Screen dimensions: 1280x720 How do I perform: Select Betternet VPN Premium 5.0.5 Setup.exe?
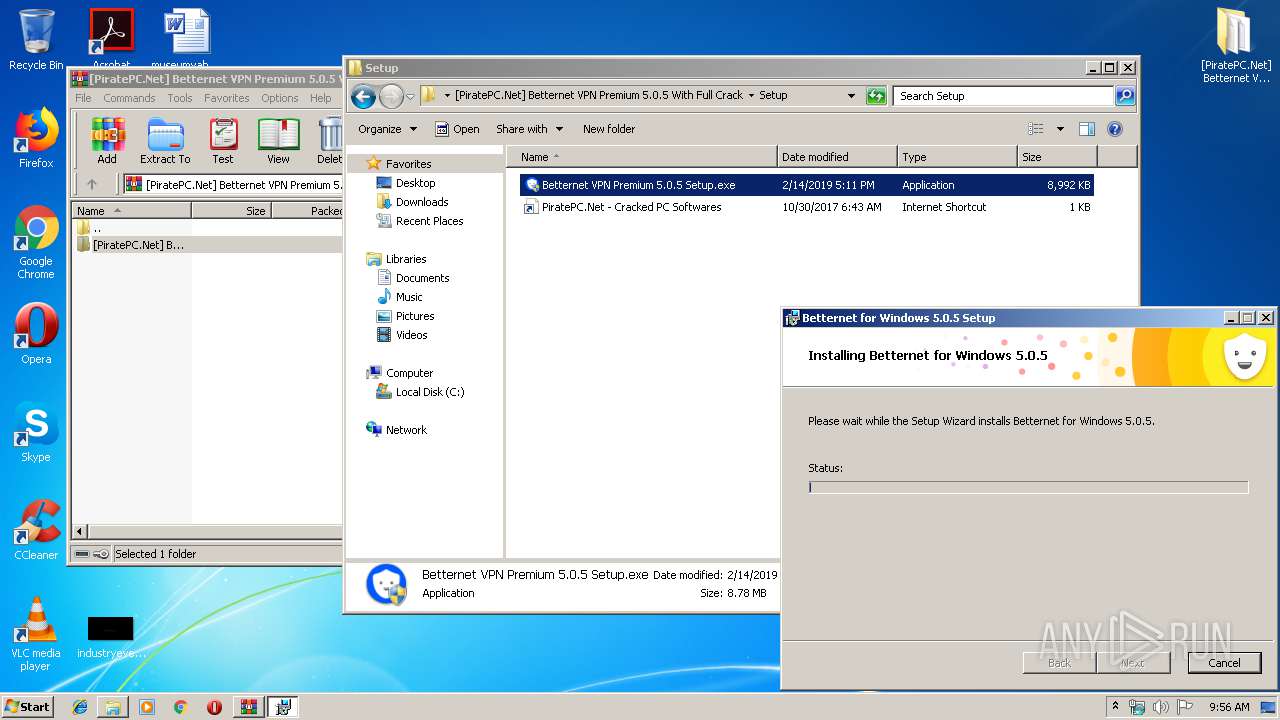[806, 185]
